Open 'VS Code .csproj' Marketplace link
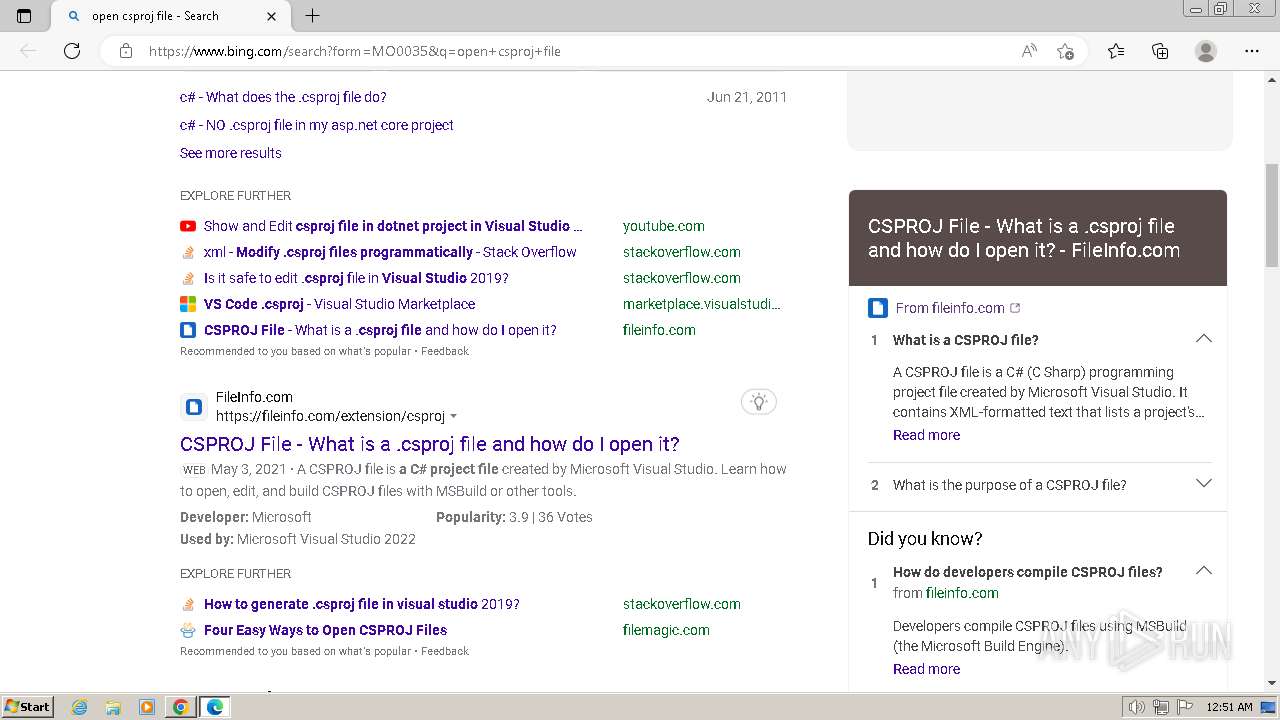The width and height of the screenshot is (1280, 720). pos(340,304)
